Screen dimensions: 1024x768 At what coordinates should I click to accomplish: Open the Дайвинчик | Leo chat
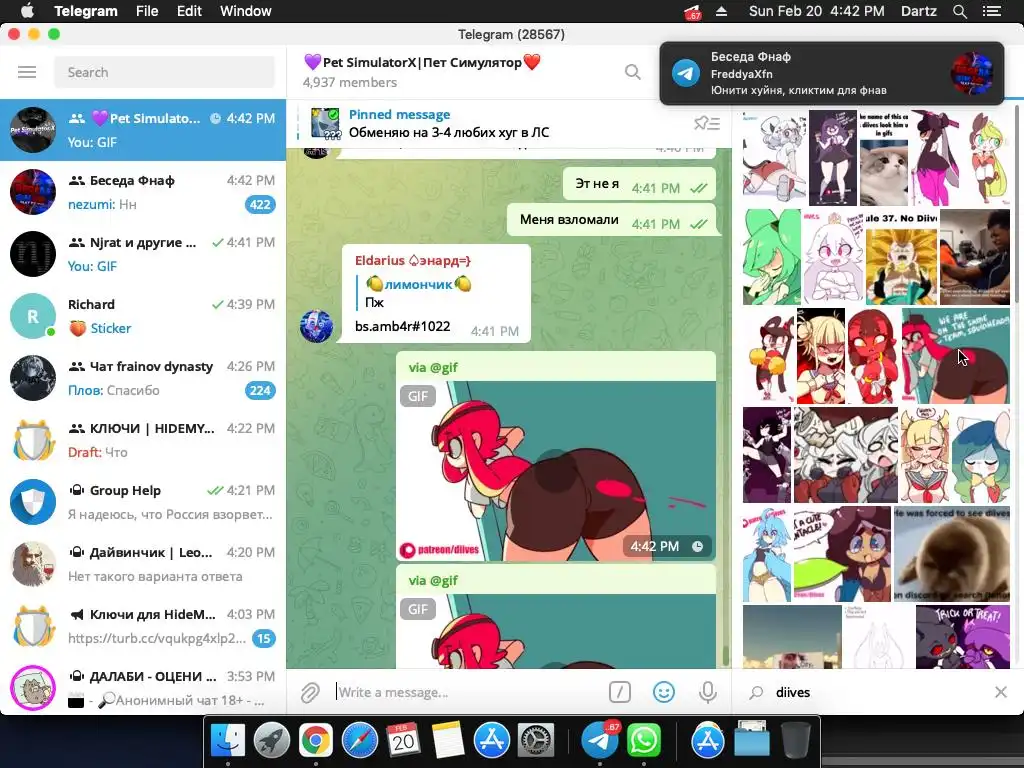pos(143,564)
